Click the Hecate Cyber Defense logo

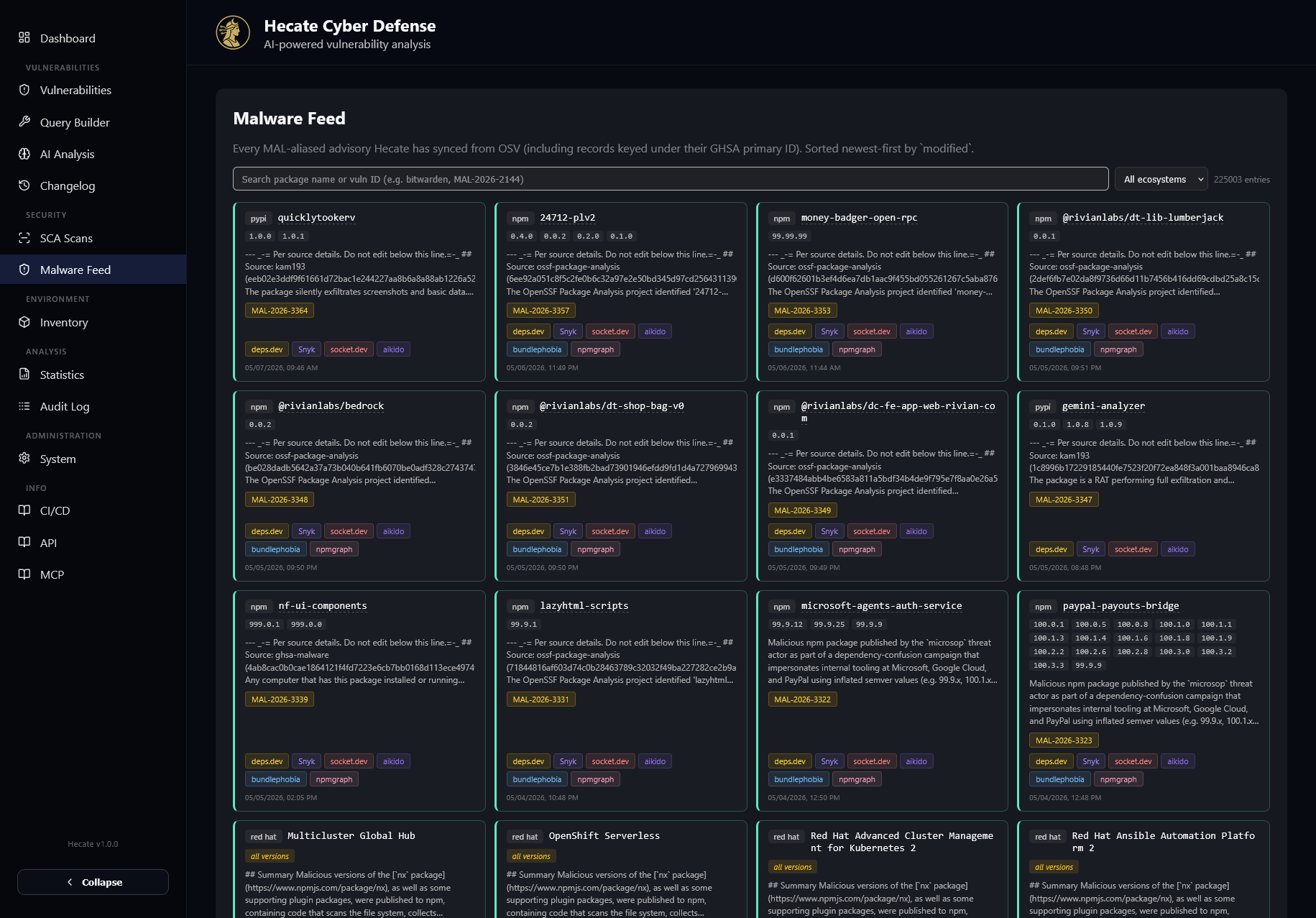pos(233,32)
